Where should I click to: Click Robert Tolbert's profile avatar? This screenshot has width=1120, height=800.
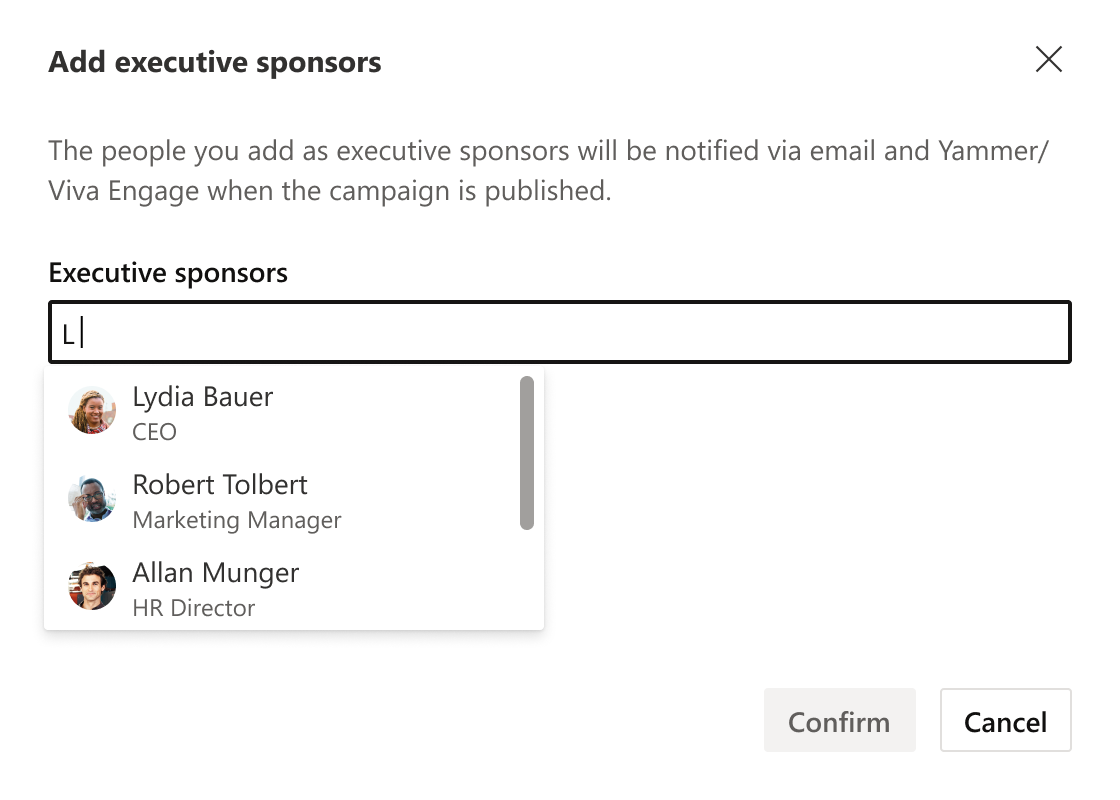91,498
